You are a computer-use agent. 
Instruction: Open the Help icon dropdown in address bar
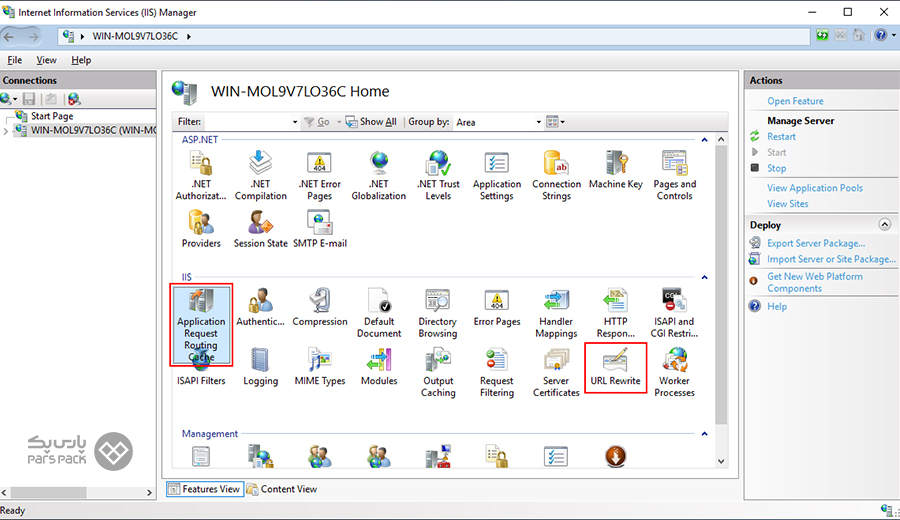(x=893, y=36)
